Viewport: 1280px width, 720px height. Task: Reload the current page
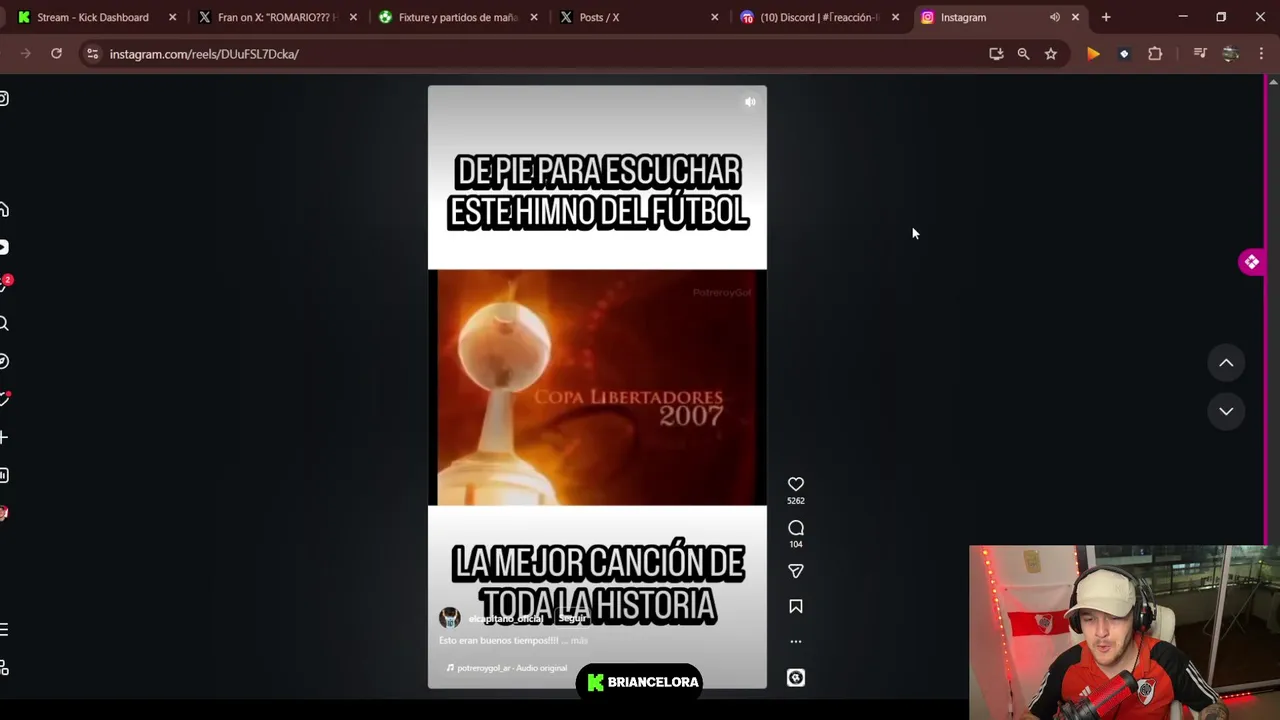click(56, 54)
